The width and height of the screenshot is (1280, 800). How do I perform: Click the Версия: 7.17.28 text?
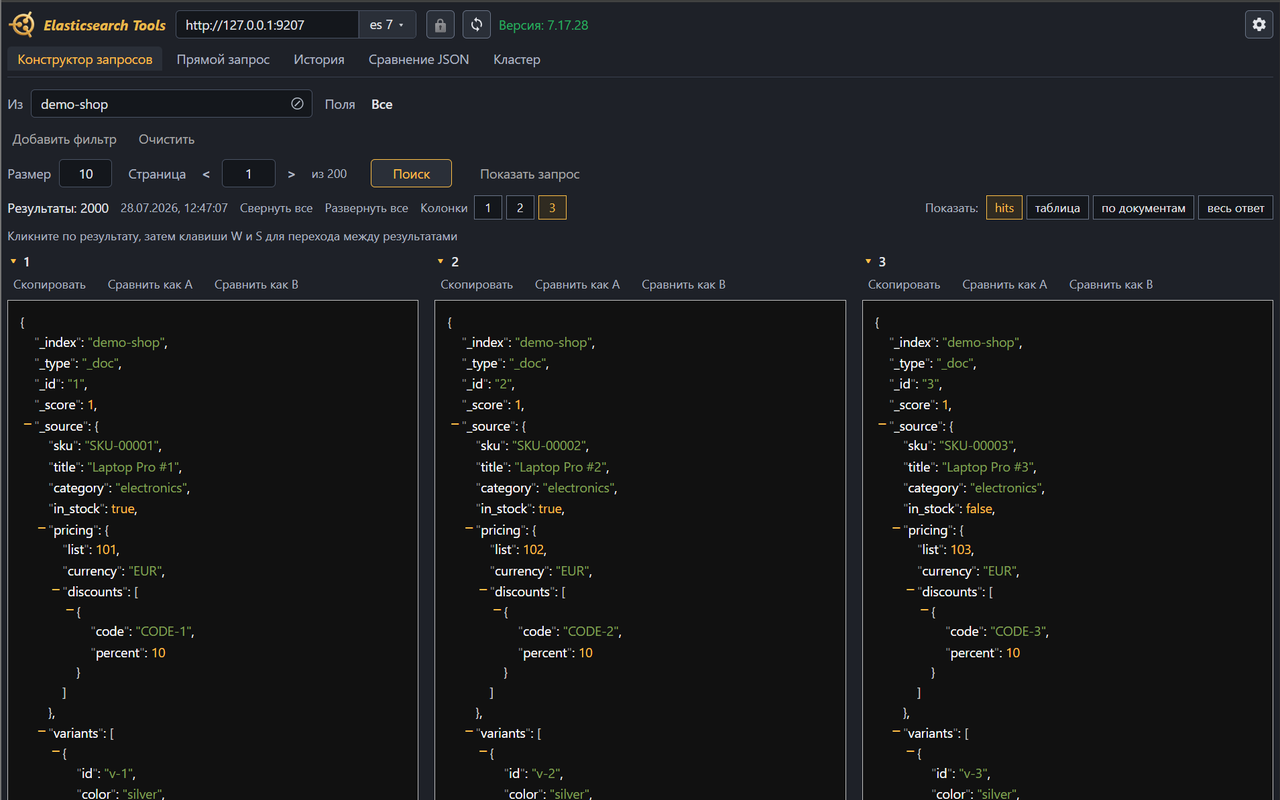click(x=543, y=25)
